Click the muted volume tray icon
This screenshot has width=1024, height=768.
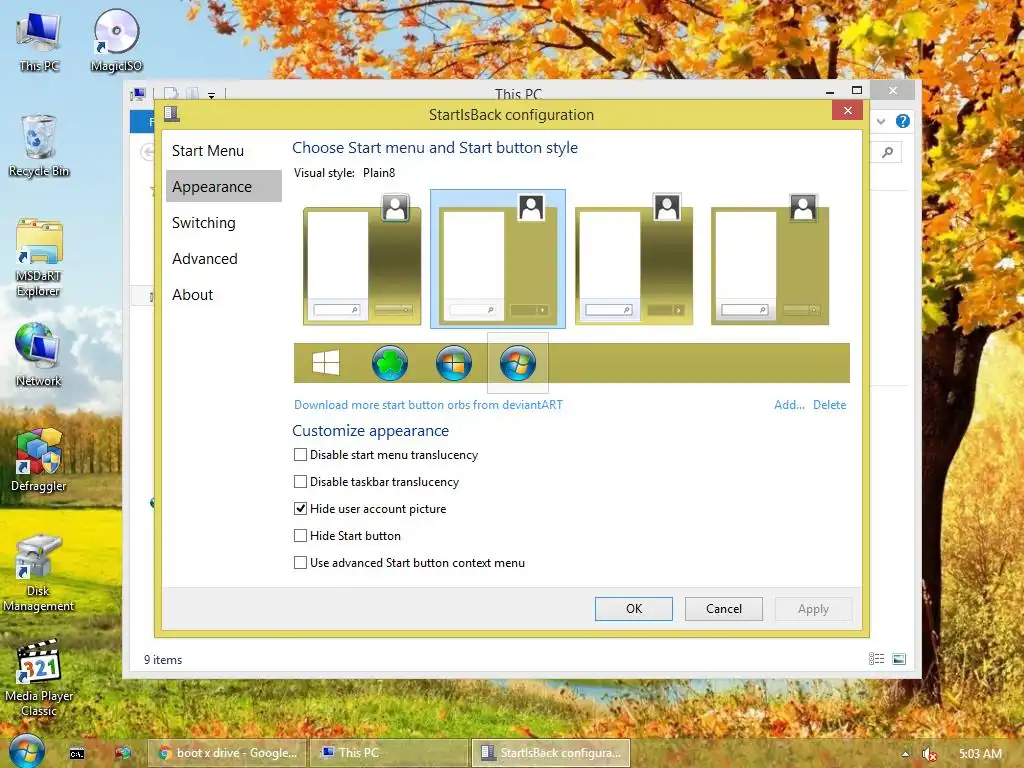point(929,754)
